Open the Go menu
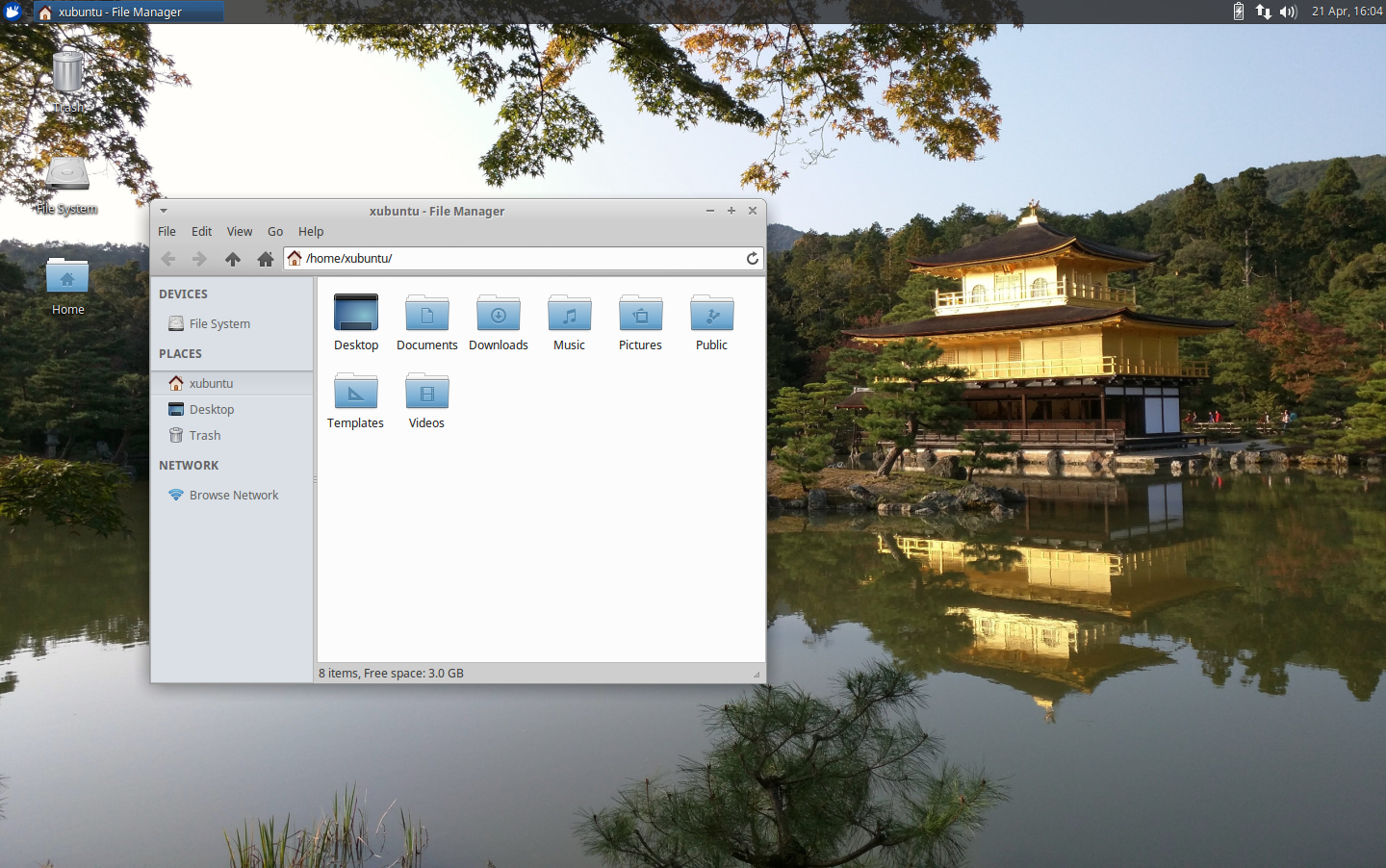The width and height of the screenshot is (1386, 868). click(275, 231)
